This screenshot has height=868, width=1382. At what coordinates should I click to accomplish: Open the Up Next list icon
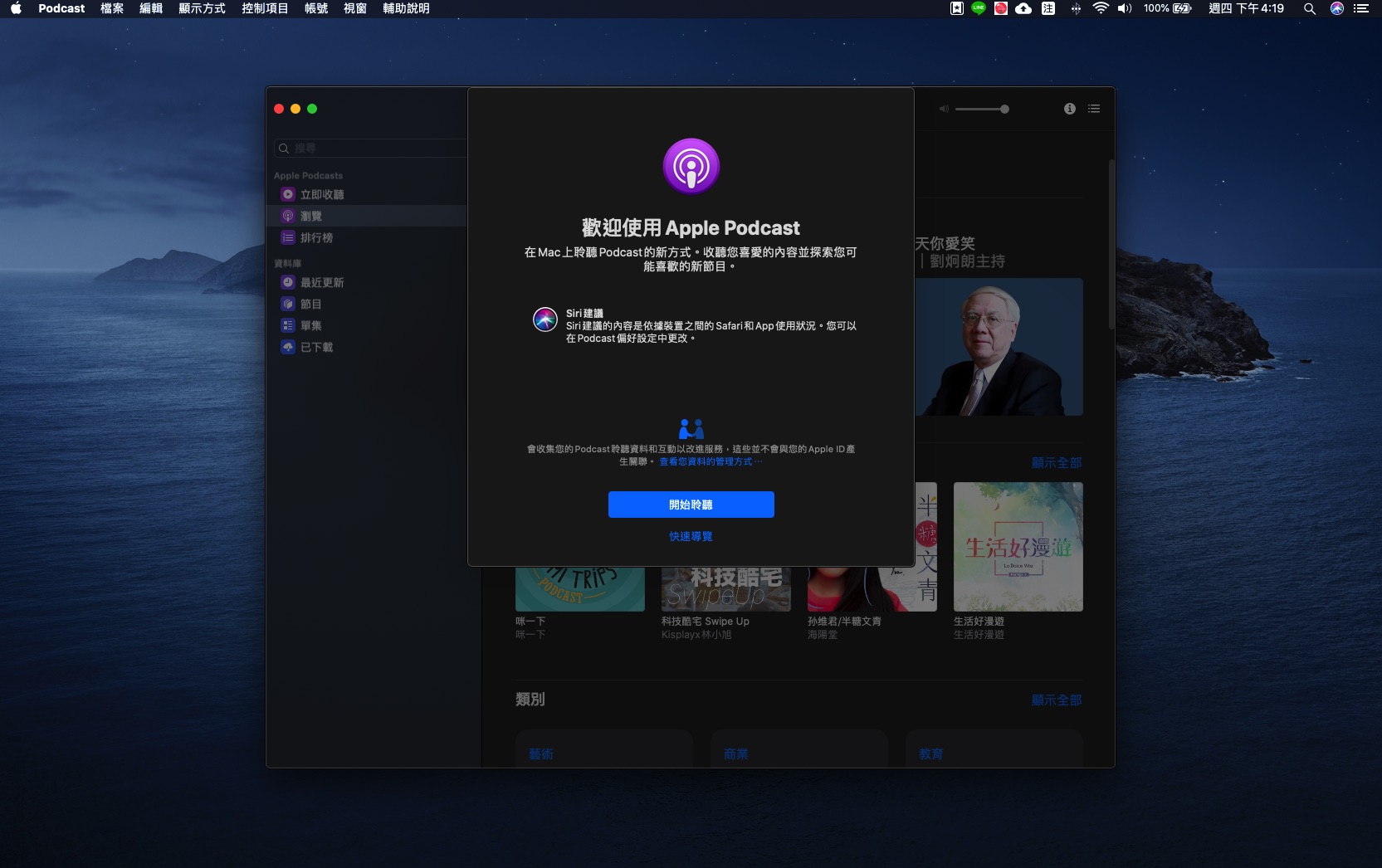pos(1094,109)
